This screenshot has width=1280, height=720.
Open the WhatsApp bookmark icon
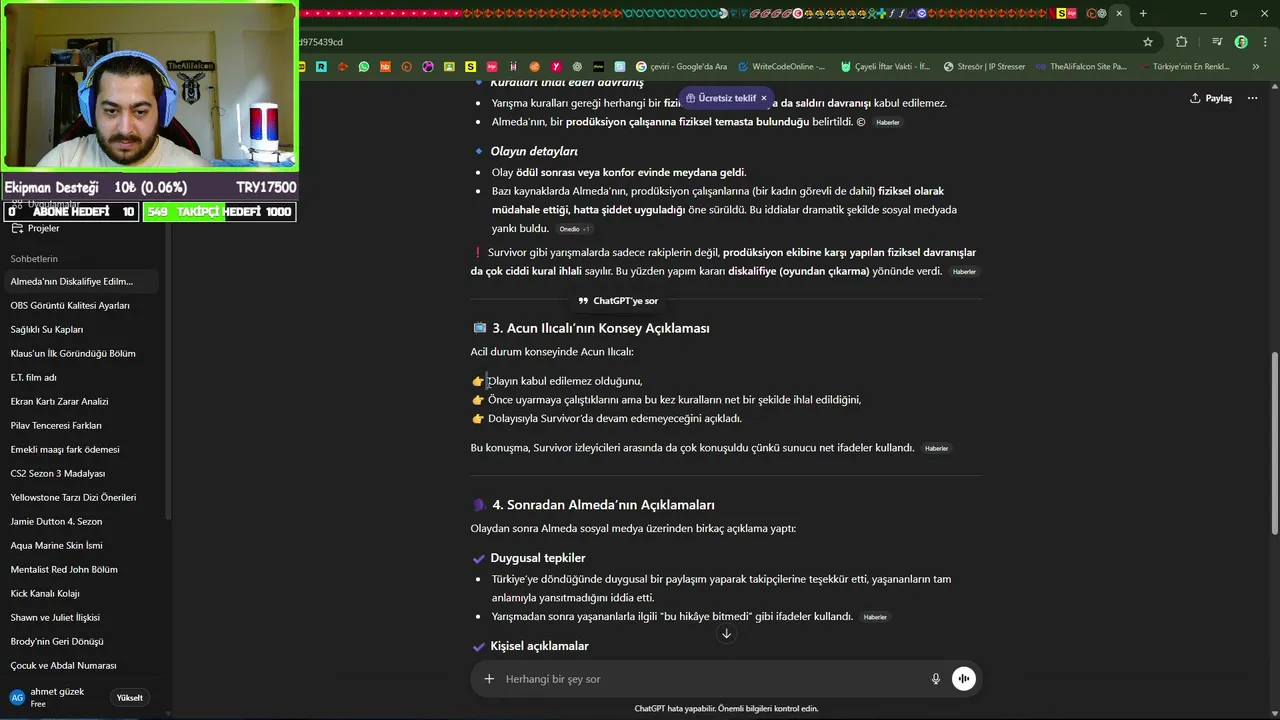(x=364, y=66)
